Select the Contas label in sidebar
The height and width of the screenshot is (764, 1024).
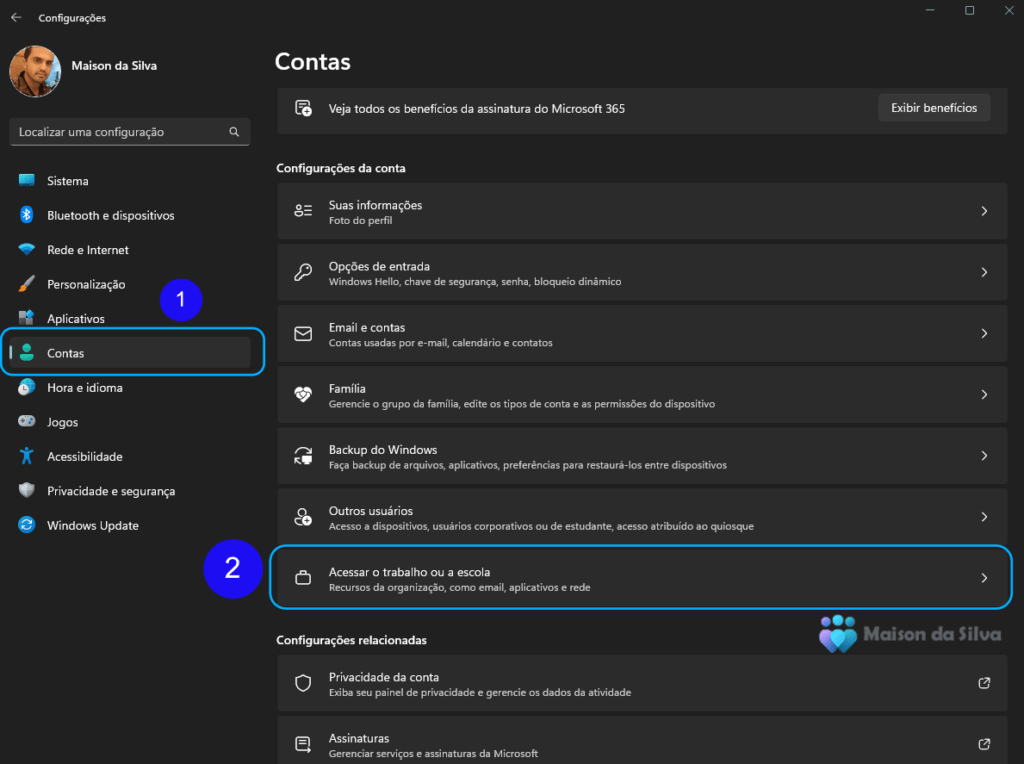coord(65,353)
